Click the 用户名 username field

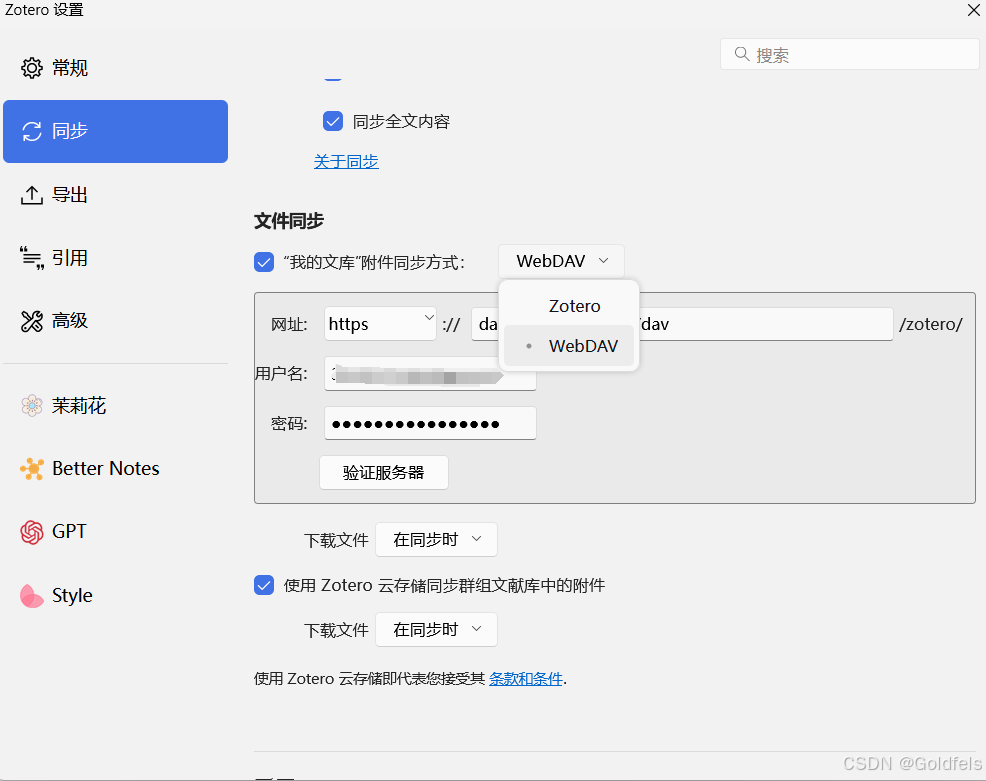click(x=430, y=374)
